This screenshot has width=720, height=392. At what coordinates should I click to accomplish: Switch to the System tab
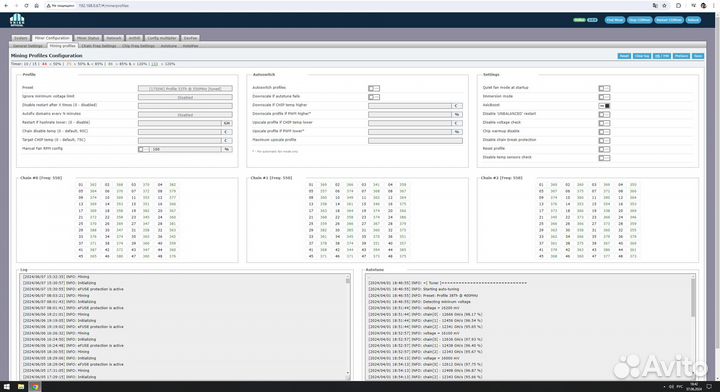click(21, 38)
